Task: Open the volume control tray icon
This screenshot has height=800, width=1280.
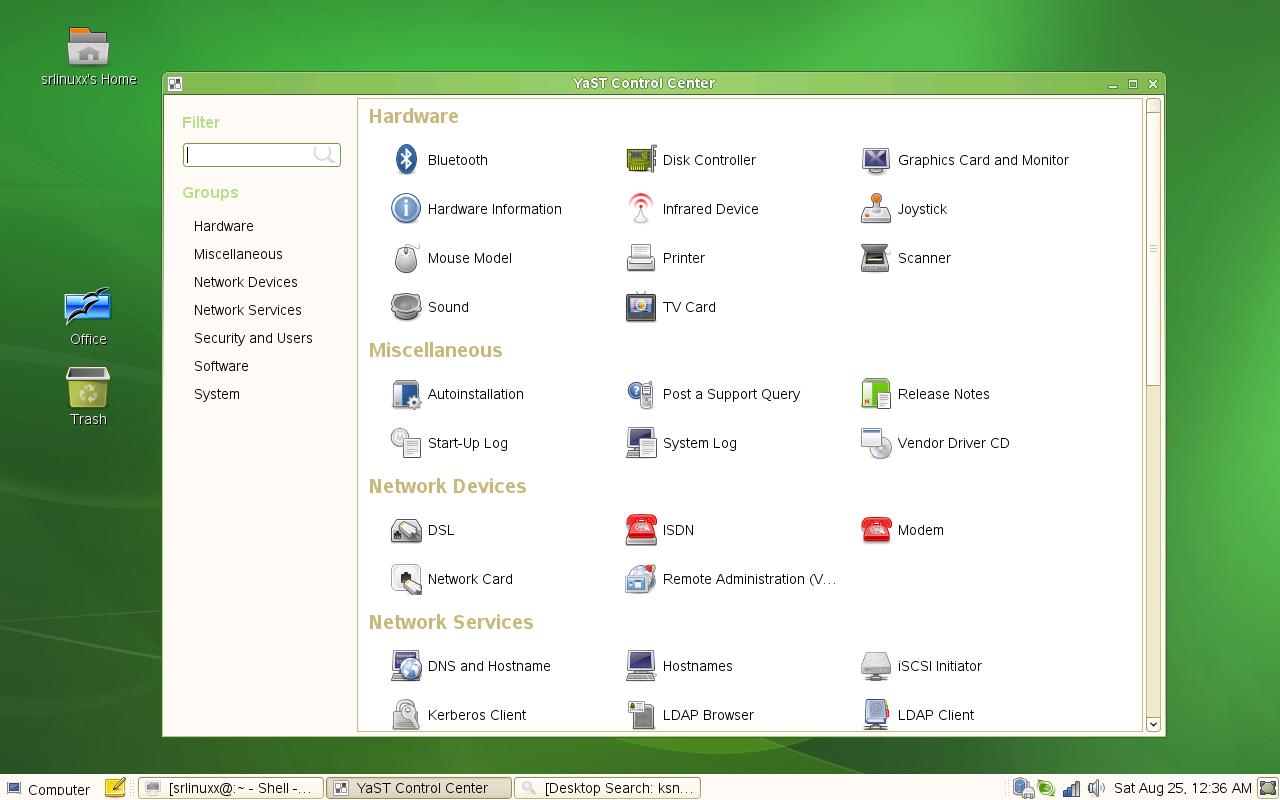Action: pyautogui.click(x=1096, y=788)
